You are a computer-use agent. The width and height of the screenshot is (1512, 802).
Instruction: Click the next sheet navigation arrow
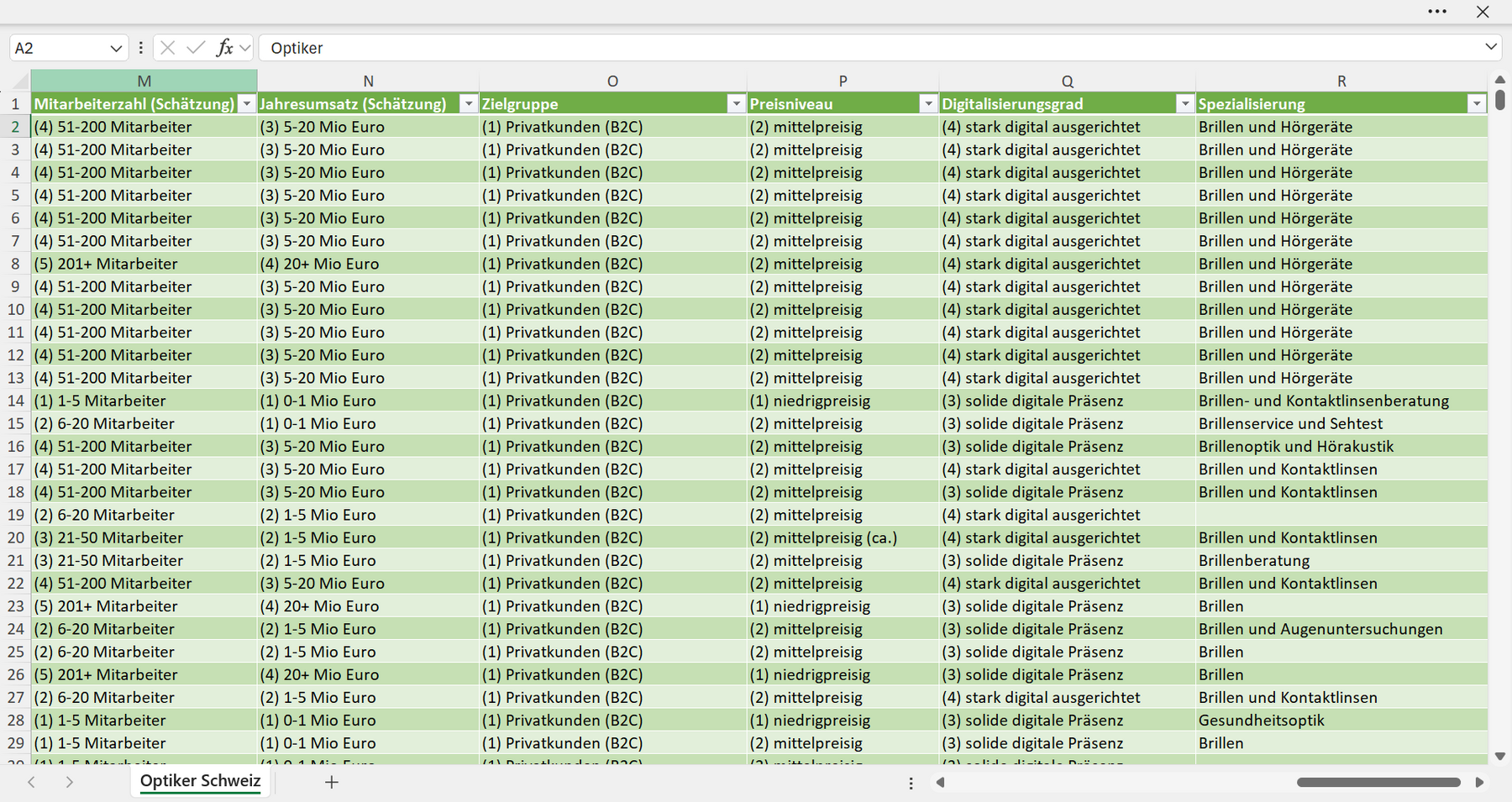click(x=70, y=782)
